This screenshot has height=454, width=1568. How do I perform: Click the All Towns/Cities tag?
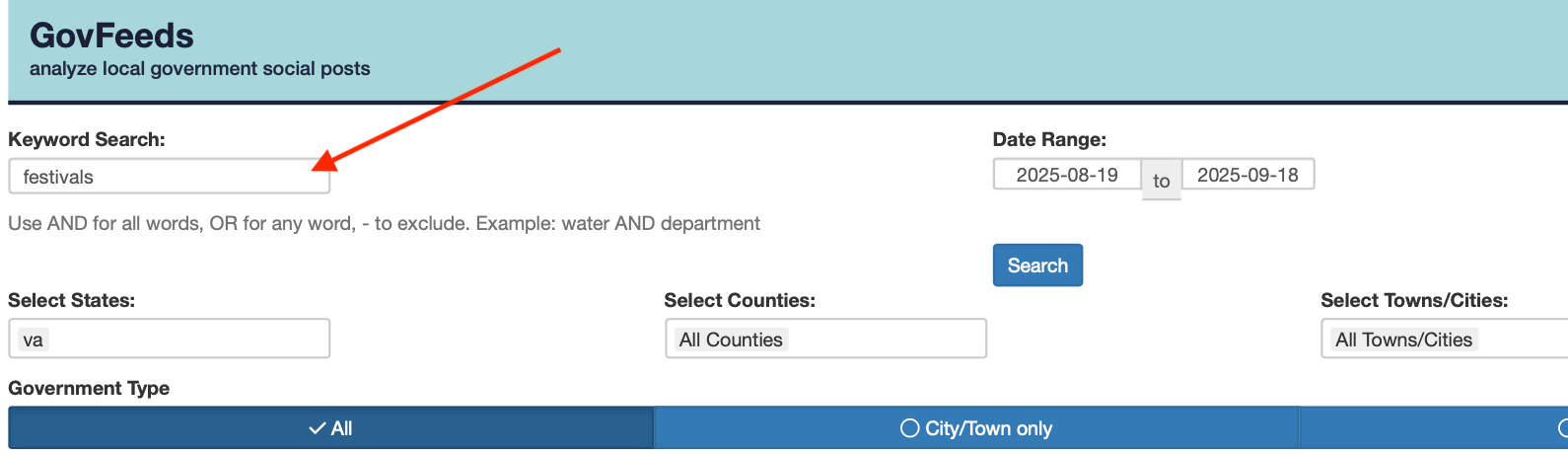point(1403,340)
